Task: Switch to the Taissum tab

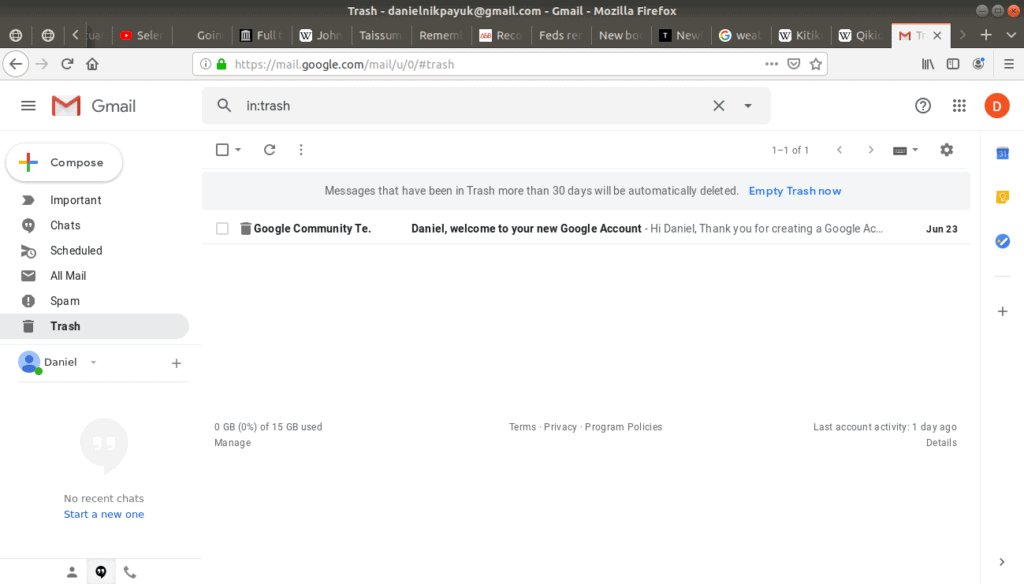Action: [x=381, y=35]
